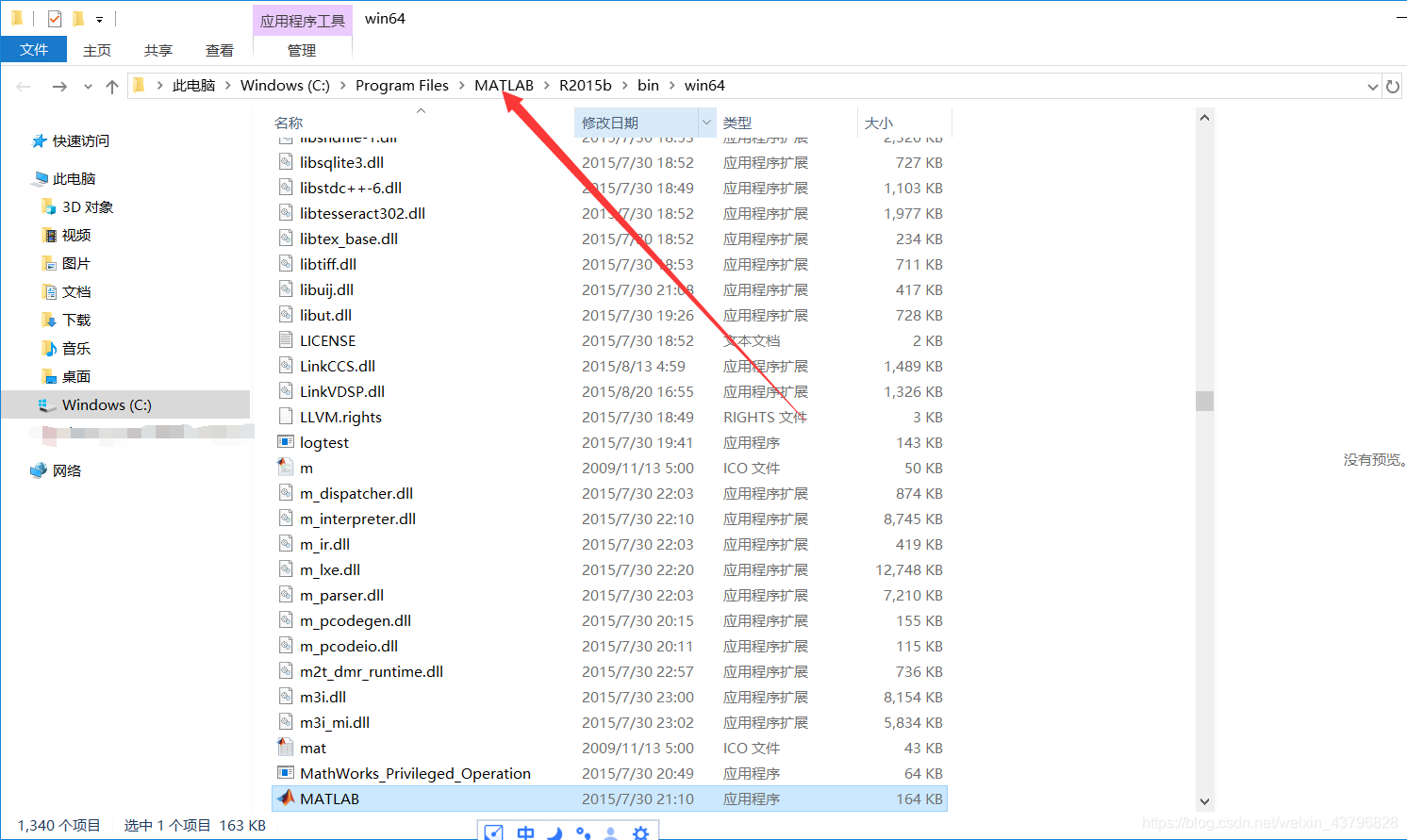
Task: Go to Program Files in breadcrumb
Action: (x=402, y=86)
